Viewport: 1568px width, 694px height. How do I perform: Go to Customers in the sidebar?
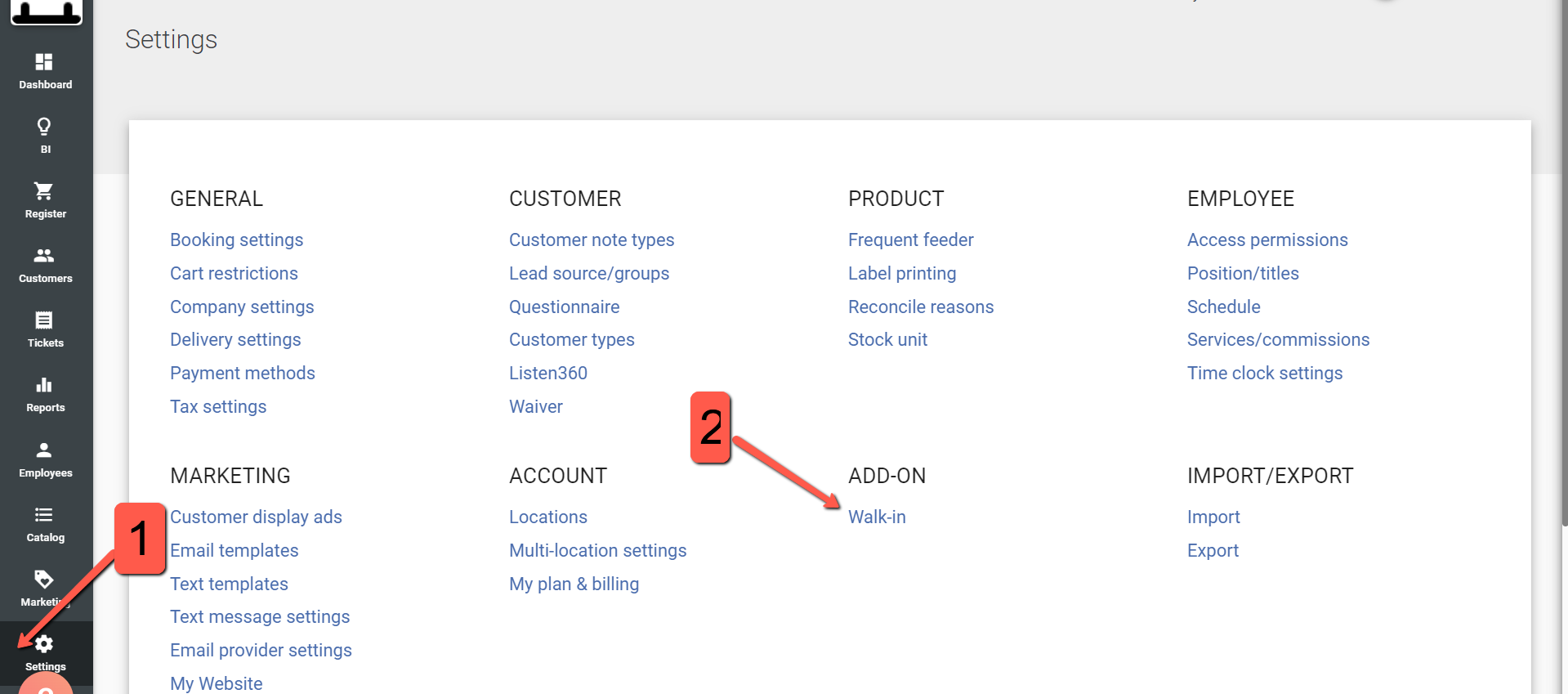[x=44, y=256]
